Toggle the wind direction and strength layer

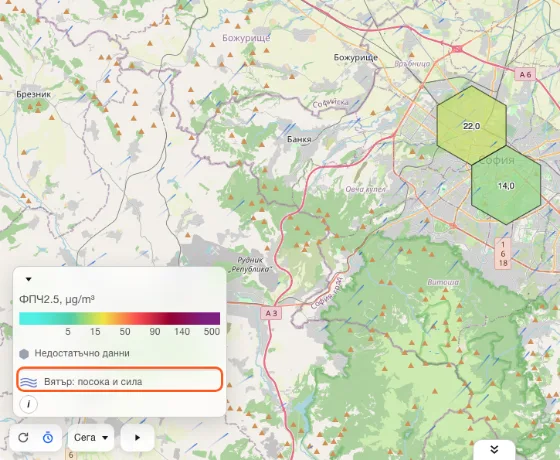(x=120, y=380)
